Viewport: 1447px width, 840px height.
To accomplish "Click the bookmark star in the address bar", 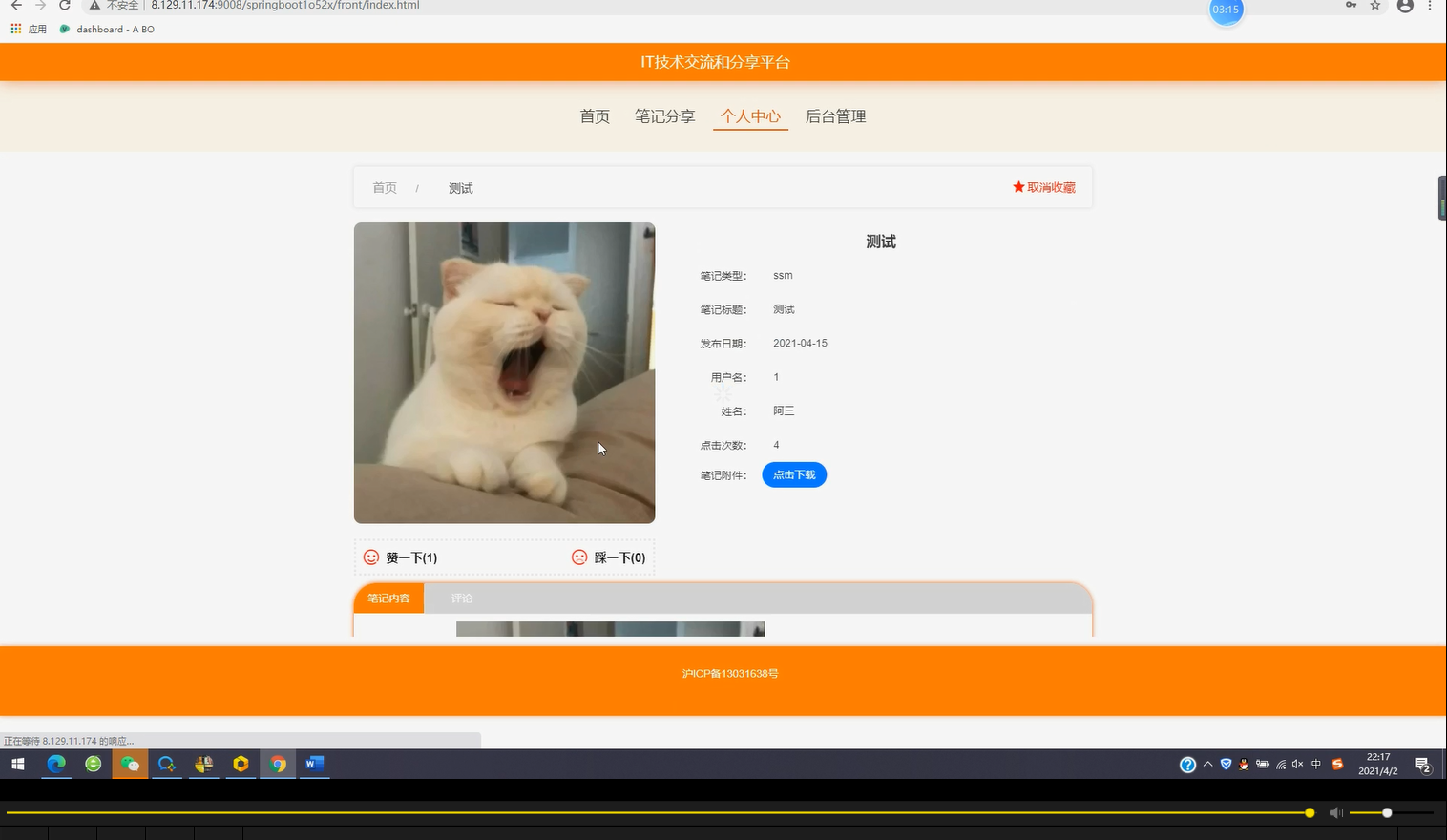I will pos(1374,6).
